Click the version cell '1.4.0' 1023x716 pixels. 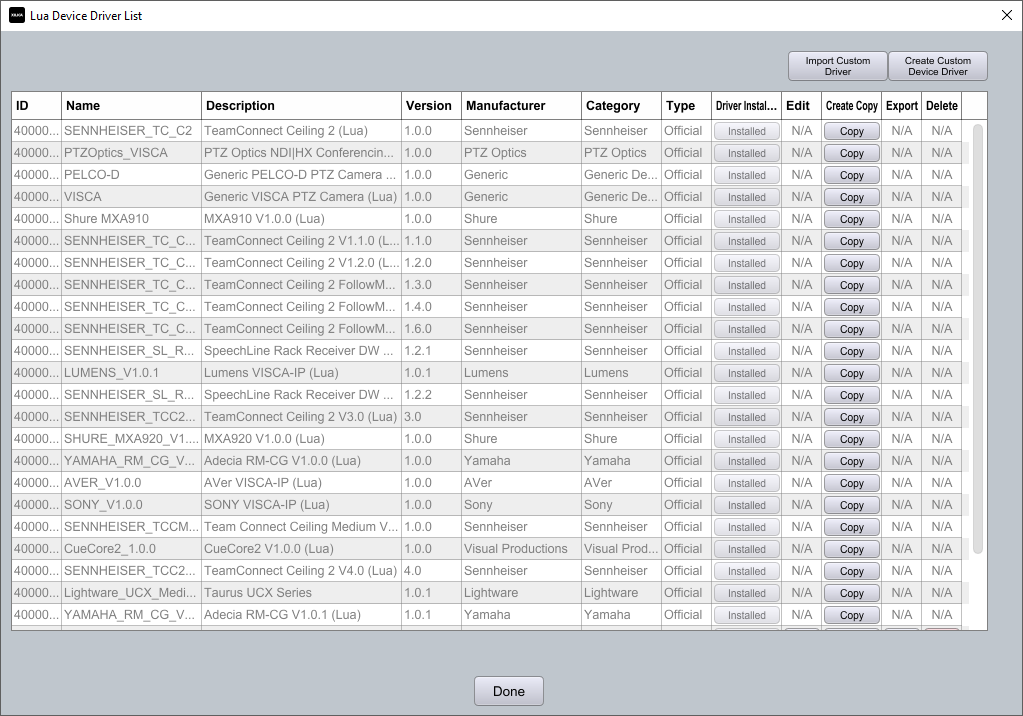[431, 307]
